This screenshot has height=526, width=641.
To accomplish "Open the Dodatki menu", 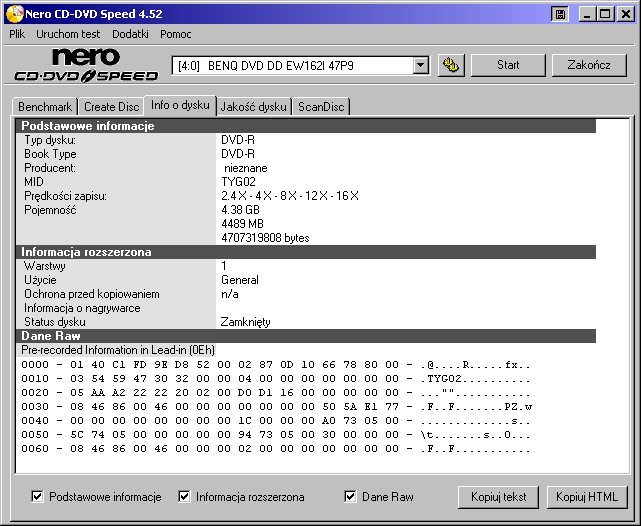I will (130, 34).
